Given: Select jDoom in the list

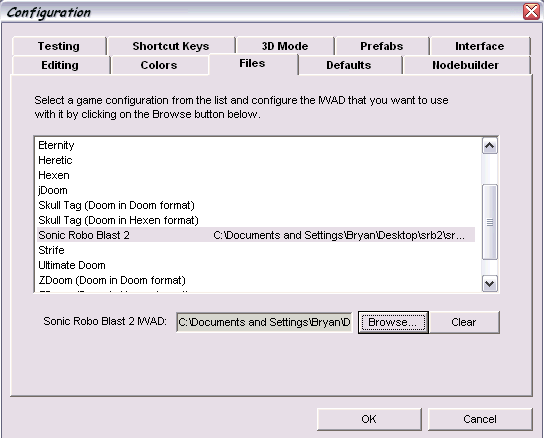Looking at the screenshot, I should click(256, 190).
